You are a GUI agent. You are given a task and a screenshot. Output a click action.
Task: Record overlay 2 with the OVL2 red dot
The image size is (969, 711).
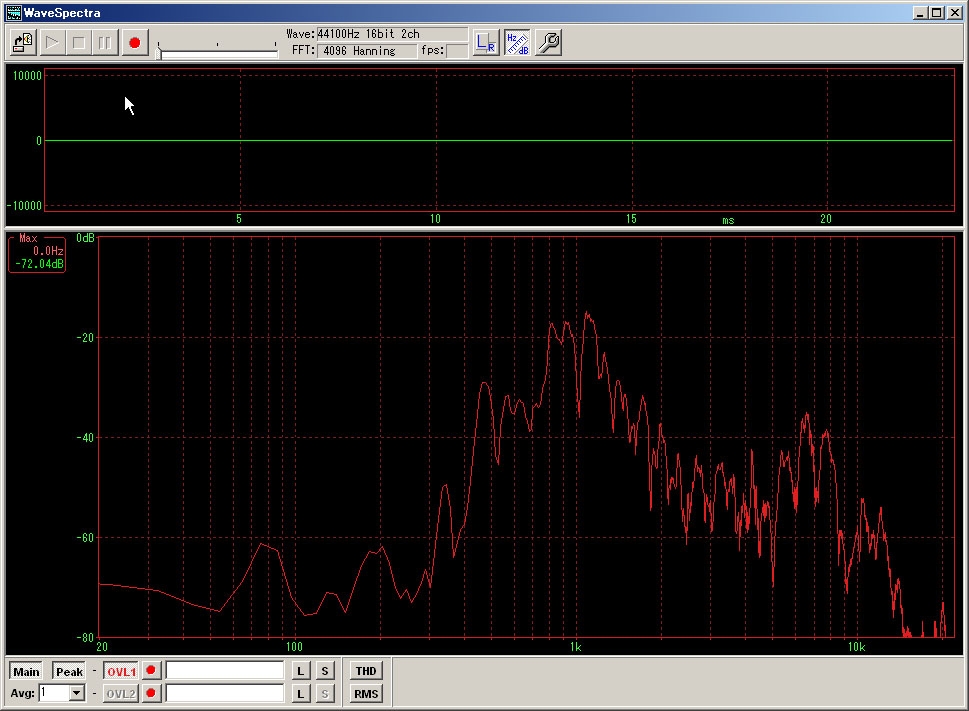151,693
